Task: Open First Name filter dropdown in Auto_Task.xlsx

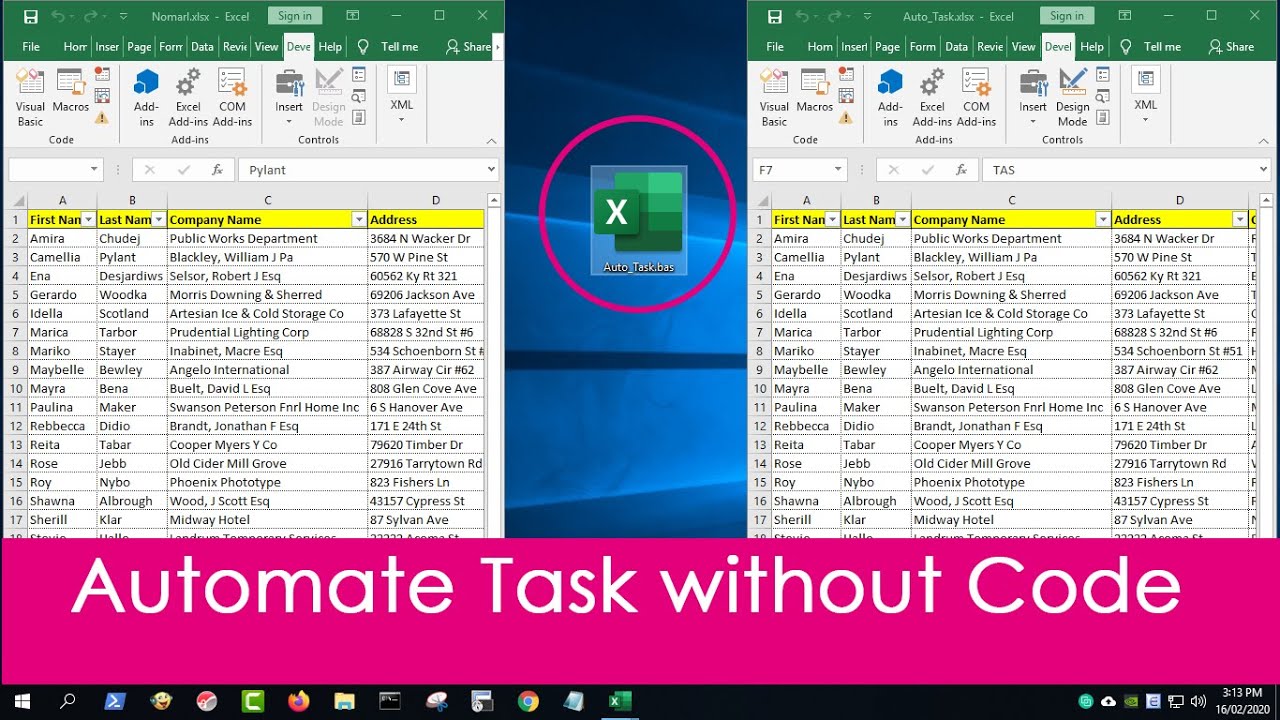Action: point(832,219)
